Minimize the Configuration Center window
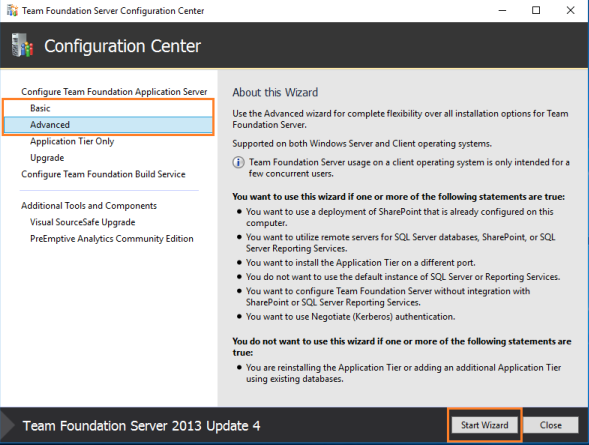This screenshot has width=589, height=445. coord(502,11)
